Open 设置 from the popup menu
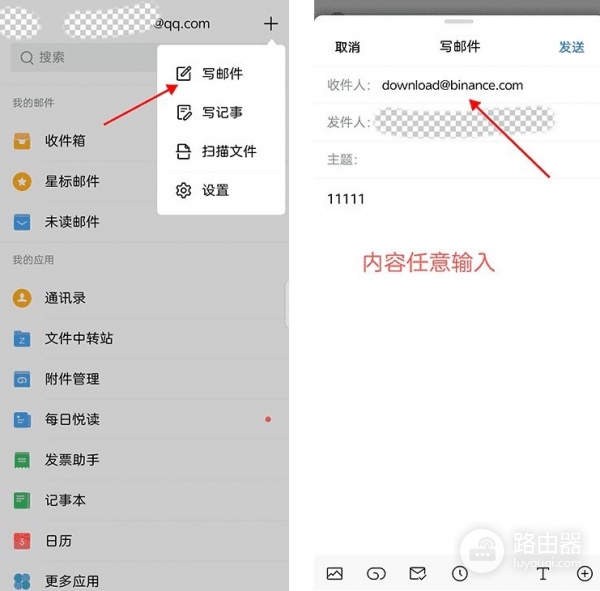 pos(215,190)
